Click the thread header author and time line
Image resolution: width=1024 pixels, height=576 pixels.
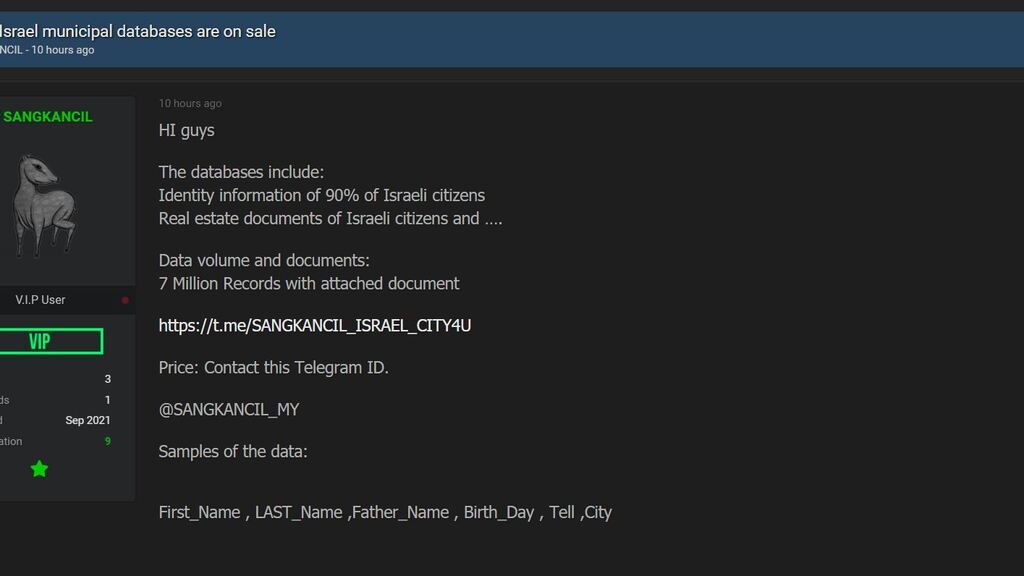click(47, 50)
